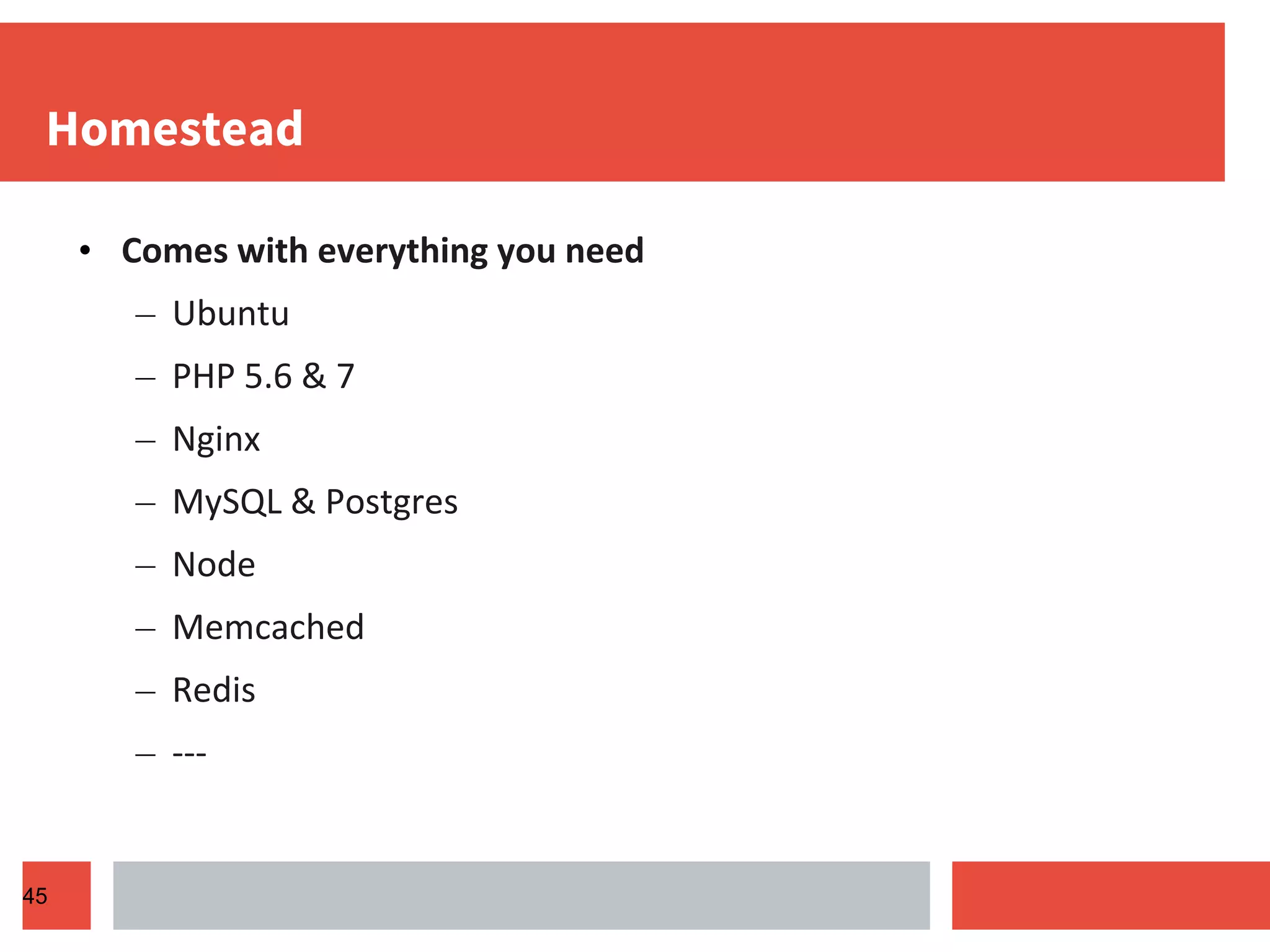Click the red header banner
Viewport: 1270px width, 952px height.
(612, 102)
